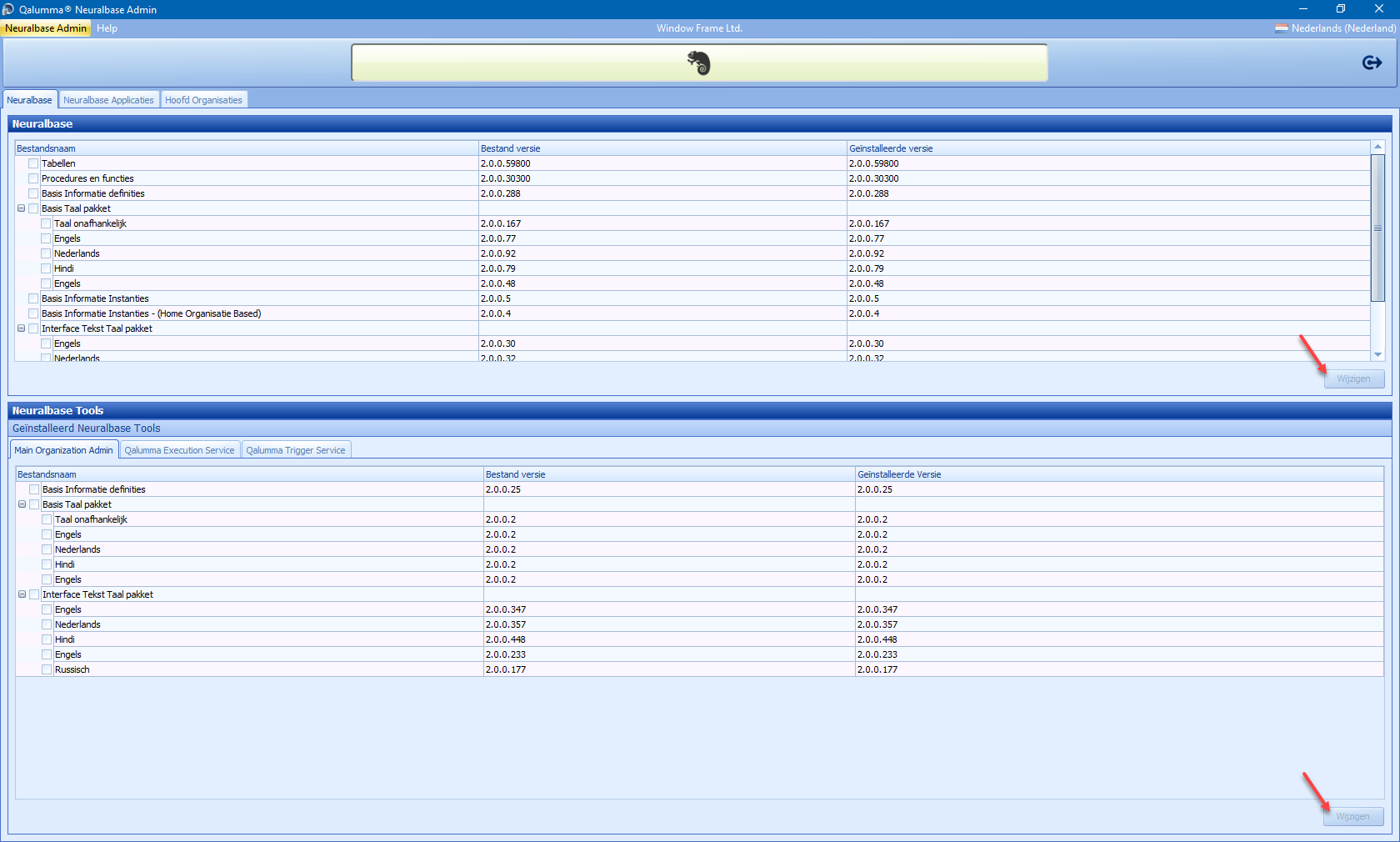Collapse Basis Taal pakket in Tools panel

point(22,504)
